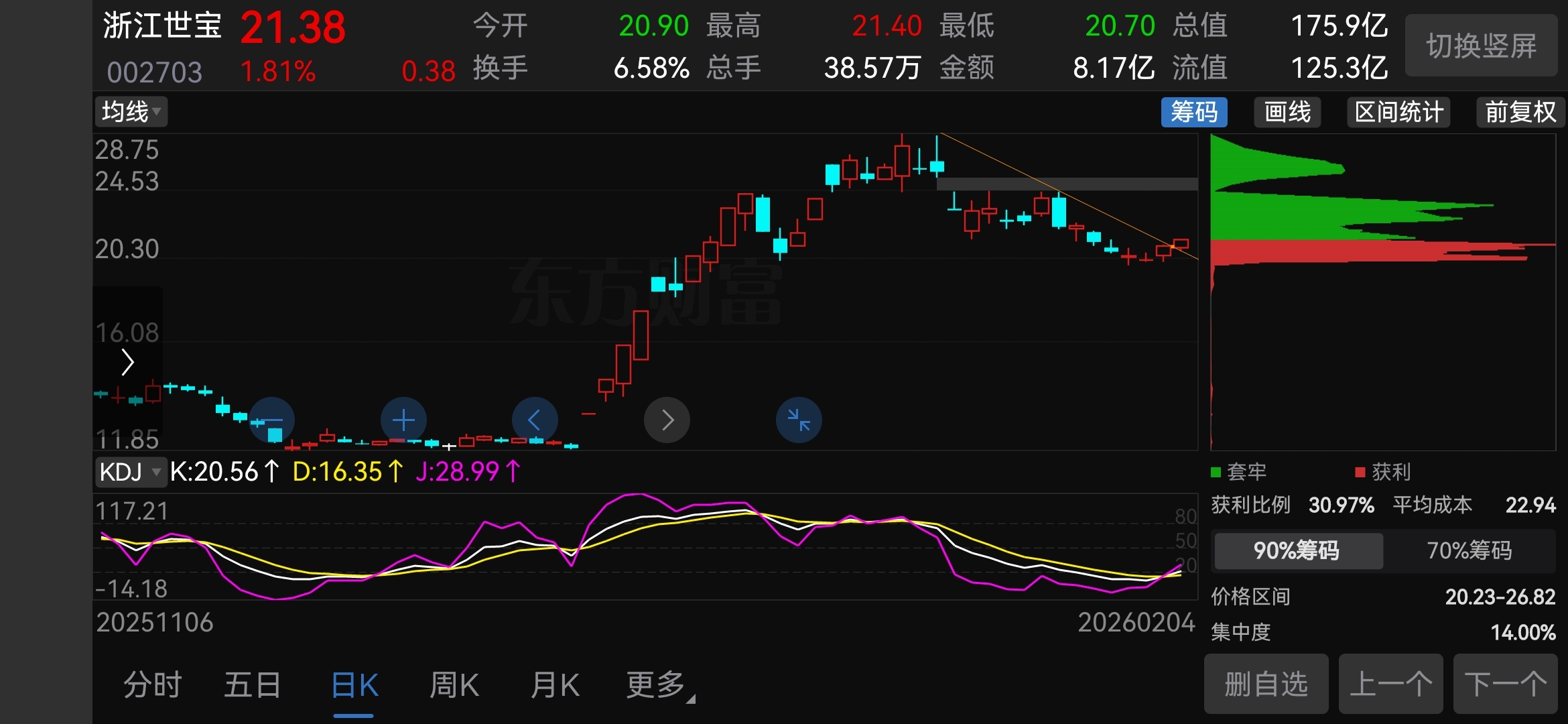The image size is (1568, 724).
Task: Open KDJ indicator dropdown
Action: click(x=130, y=472)
